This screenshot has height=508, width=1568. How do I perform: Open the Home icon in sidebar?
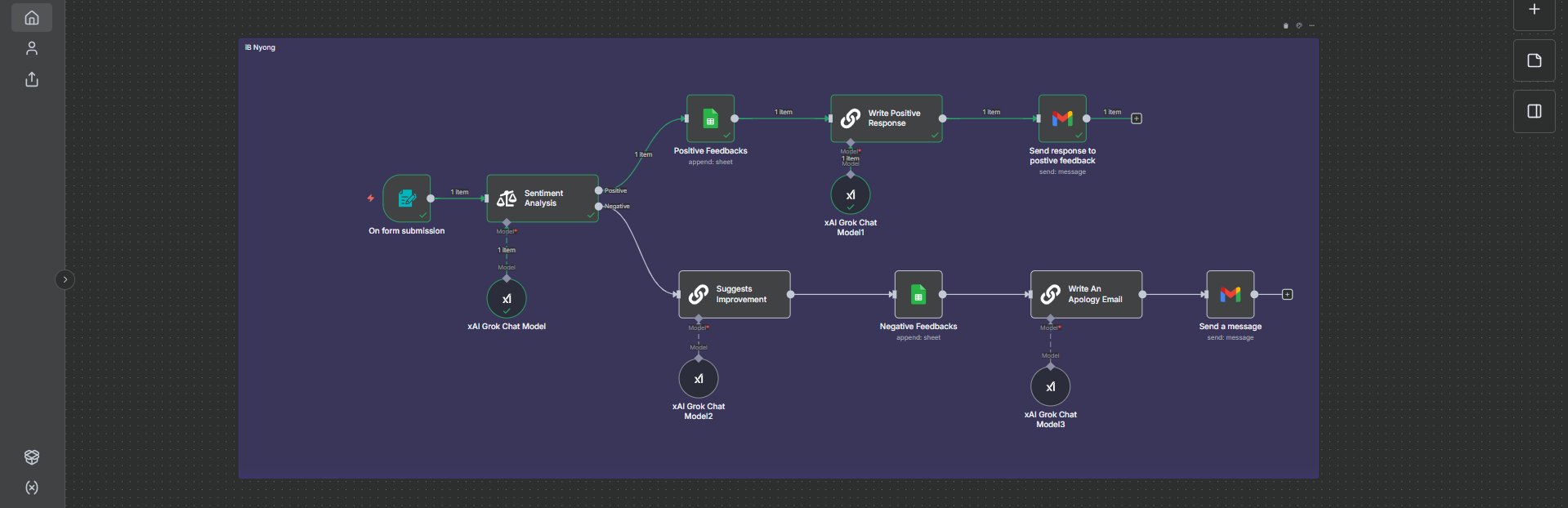pos(32,17)
